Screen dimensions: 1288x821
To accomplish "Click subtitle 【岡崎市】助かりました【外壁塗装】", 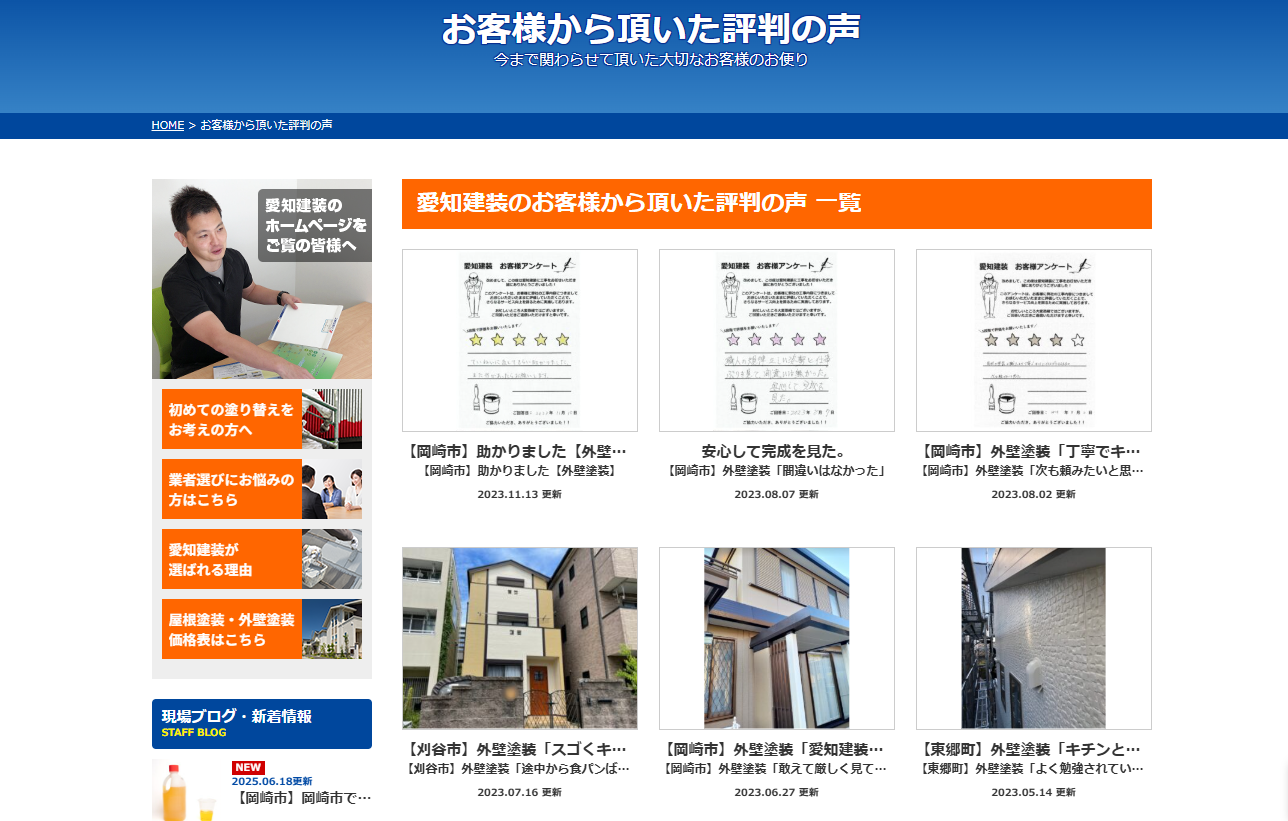I will (x=520, y=470).
